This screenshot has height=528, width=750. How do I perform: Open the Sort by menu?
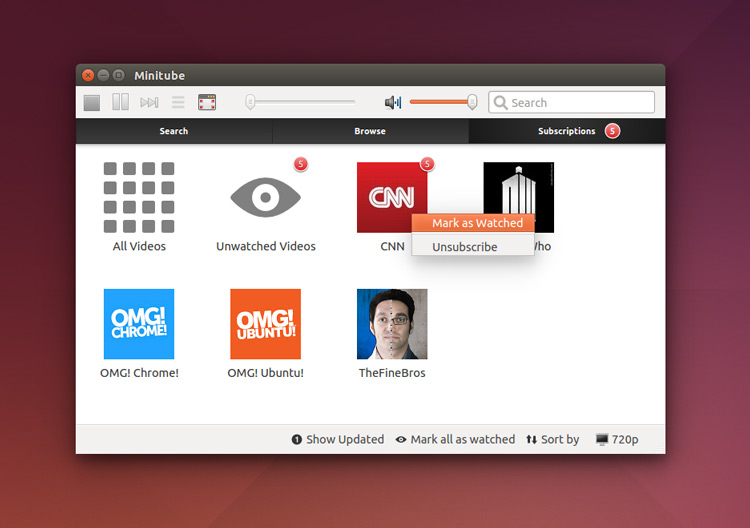tap(552, 439)
